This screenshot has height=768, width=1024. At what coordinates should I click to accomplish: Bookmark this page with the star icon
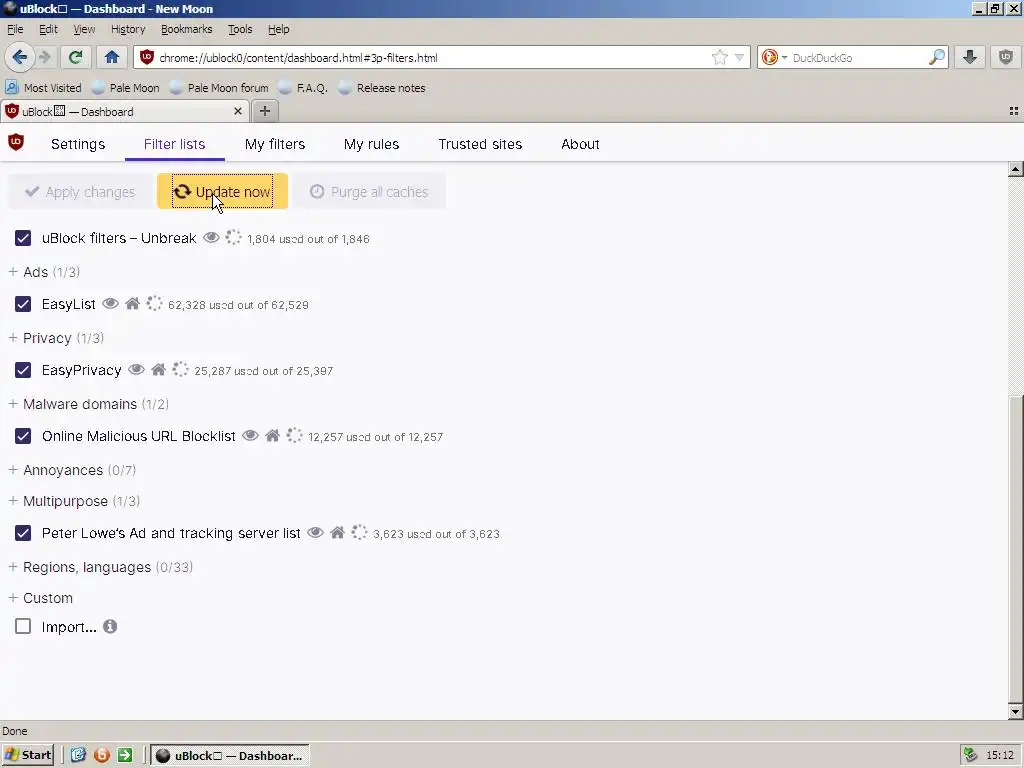tap(720, 57)
